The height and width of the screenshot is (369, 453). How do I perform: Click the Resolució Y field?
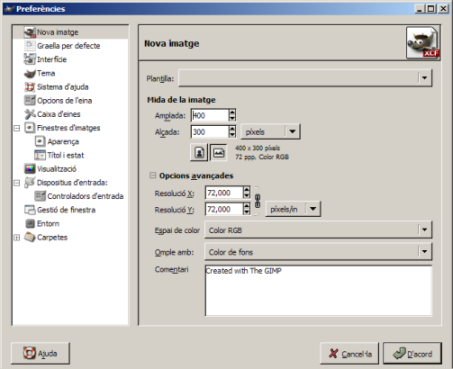click(224, 209)
